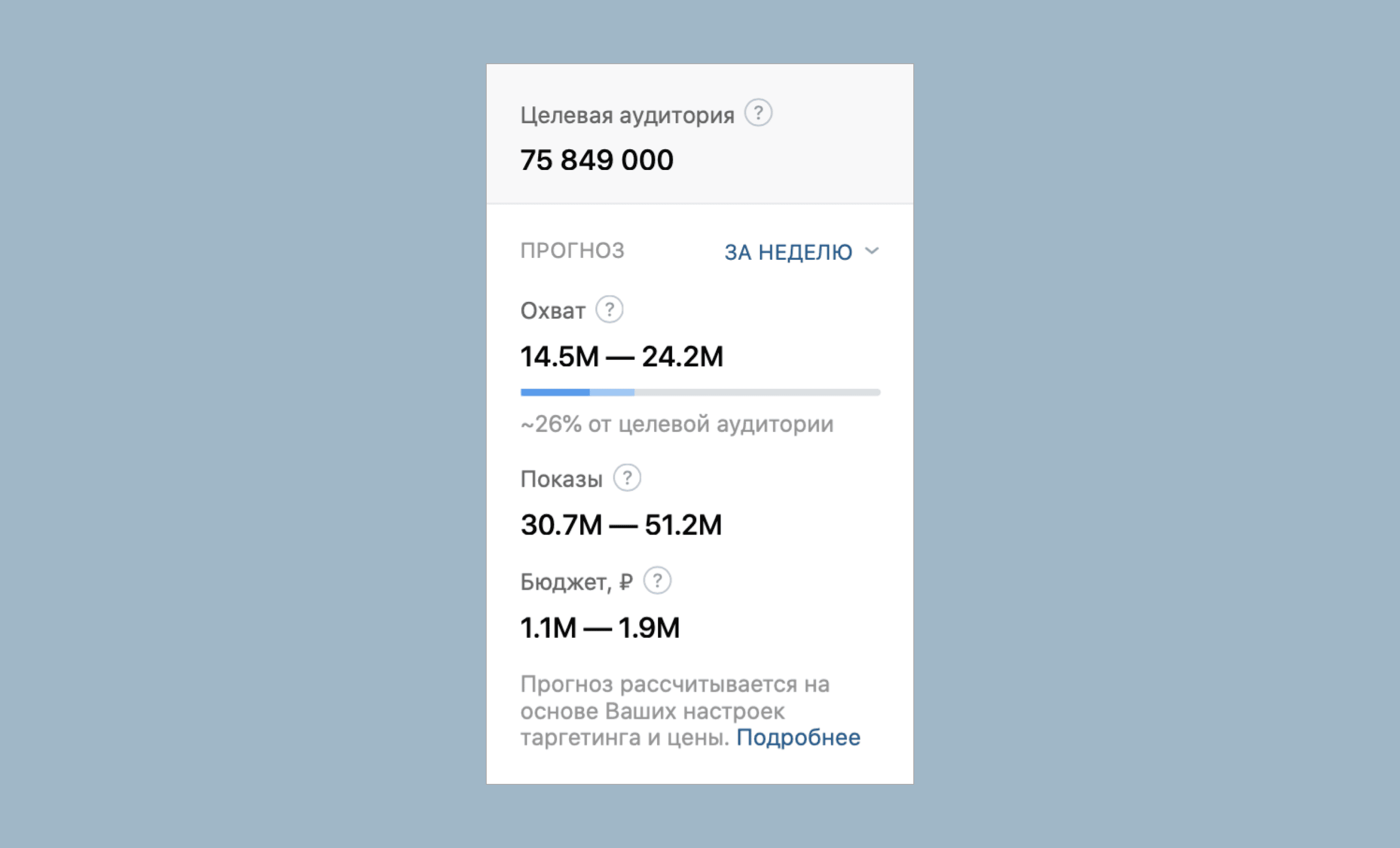Click the impressions value 30.7M — 51.2M
Image resolution: width=1400 pixels, height=848 pixels.
tap(621, 525)
